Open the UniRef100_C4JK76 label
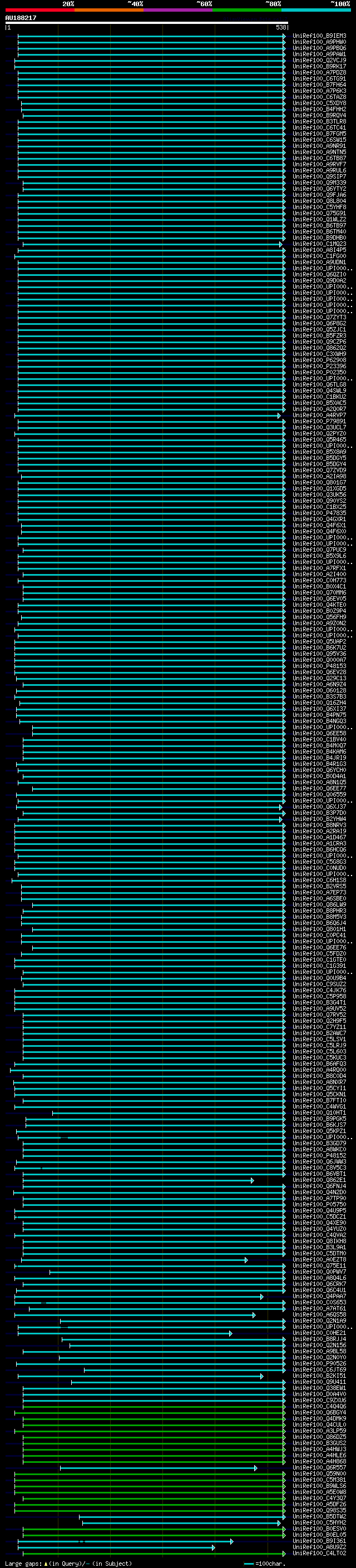The image size is (356, 1568). pyautogui.click(x=319, y=990)
